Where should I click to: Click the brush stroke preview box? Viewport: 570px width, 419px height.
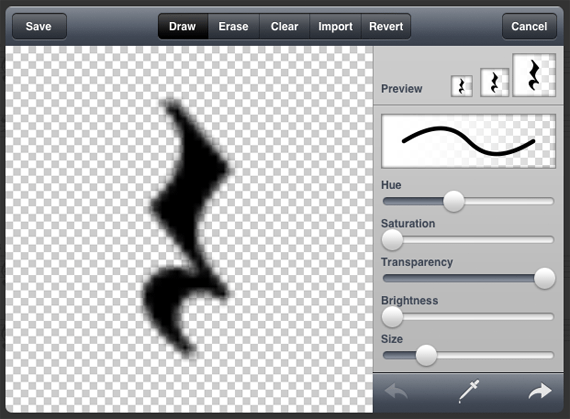click(468, 141)
